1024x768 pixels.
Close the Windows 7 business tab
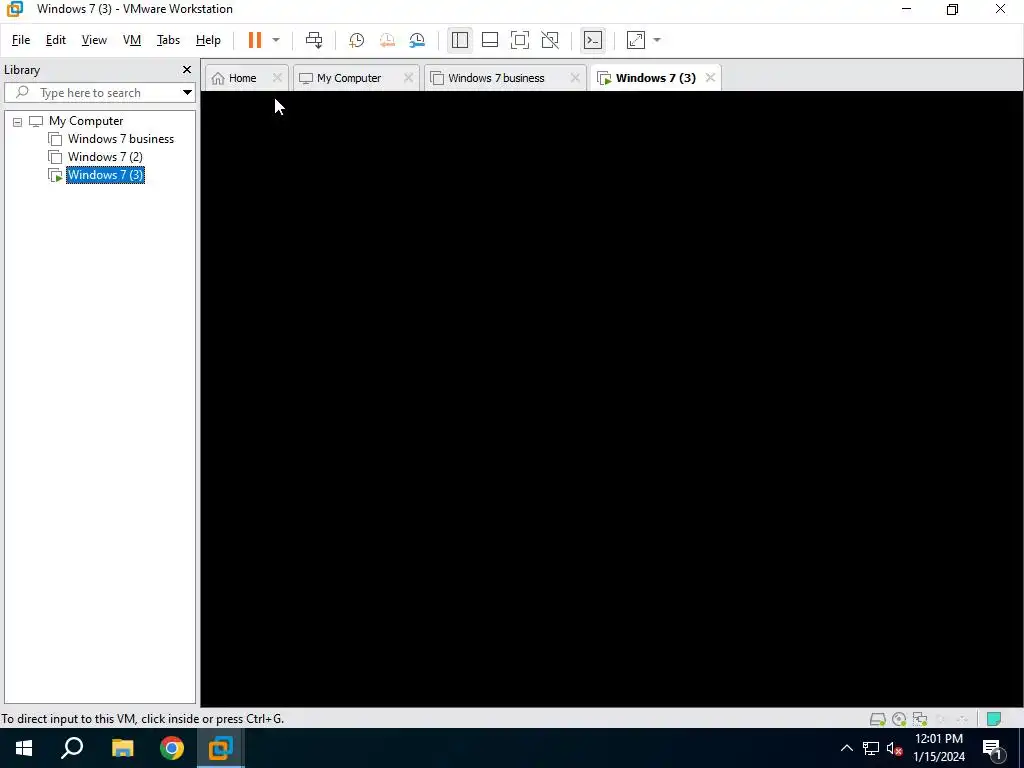pyautogui.click(x=575, y=78)
